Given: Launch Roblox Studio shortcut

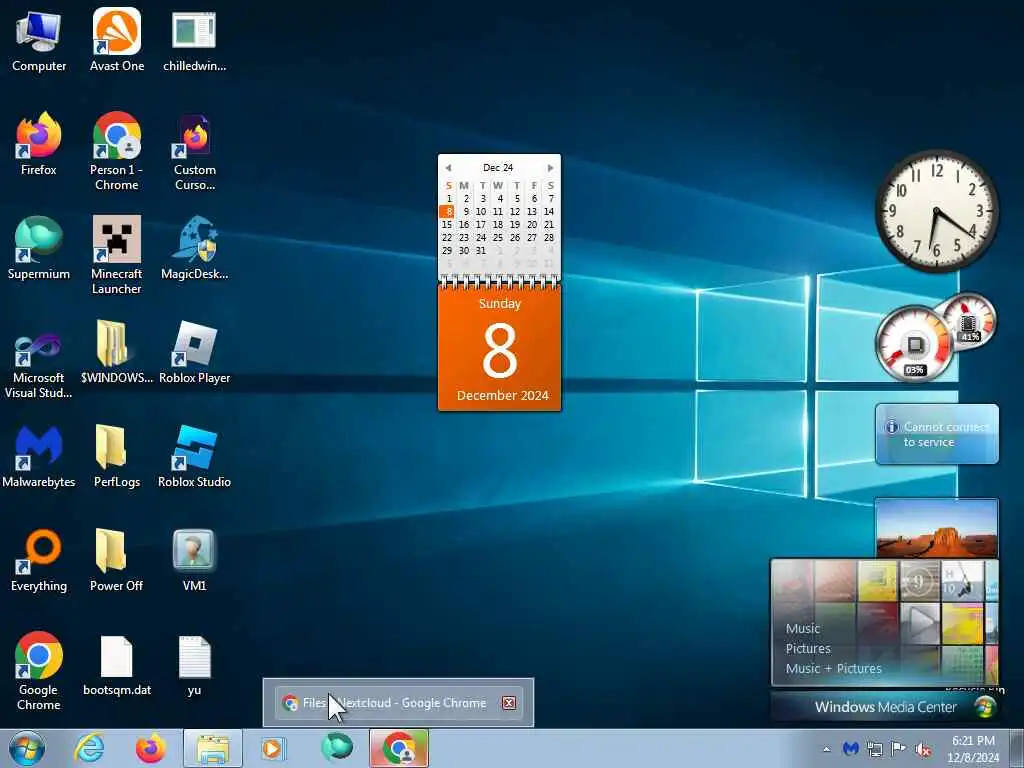Looking at the screenshot, I should (x=195, y=456).
